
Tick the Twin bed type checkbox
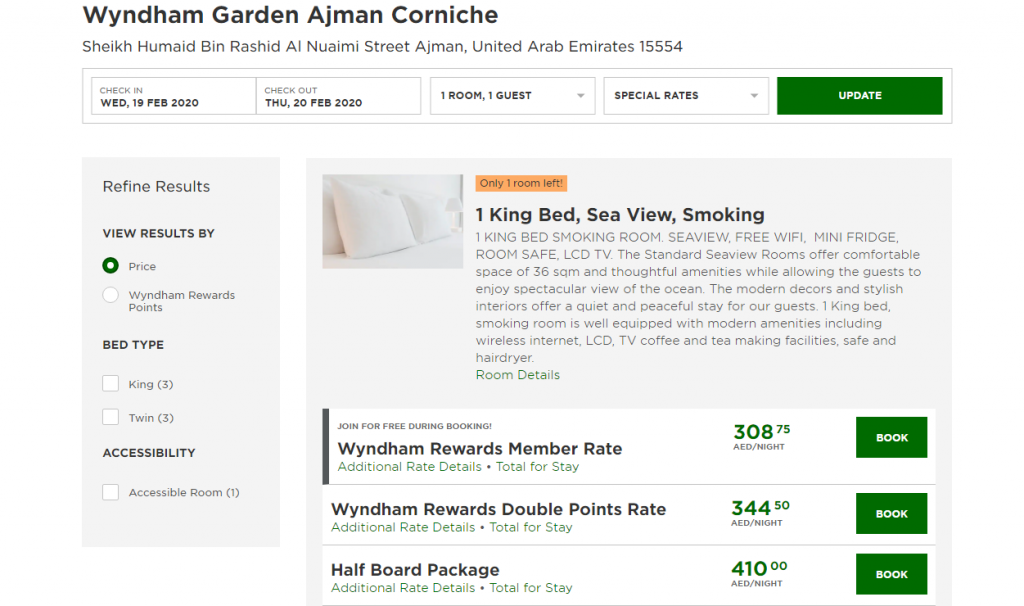click(111, 418)
